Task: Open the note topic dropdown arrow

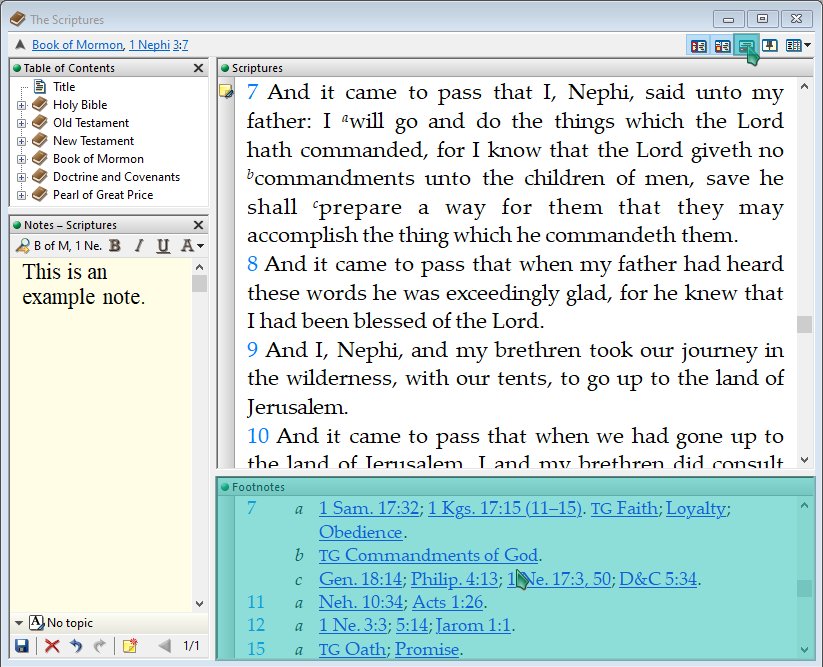Action: click(x=19, y=623)
